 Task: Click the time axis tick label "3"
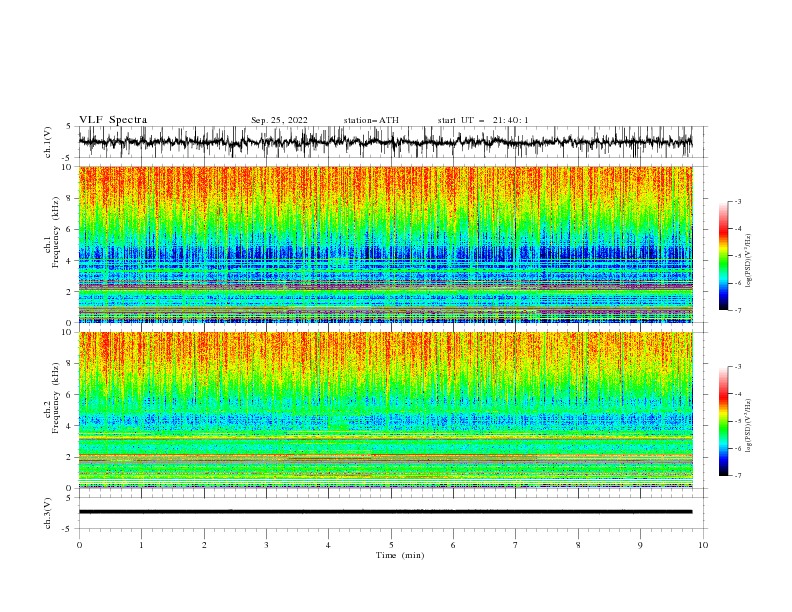point(266,545)
